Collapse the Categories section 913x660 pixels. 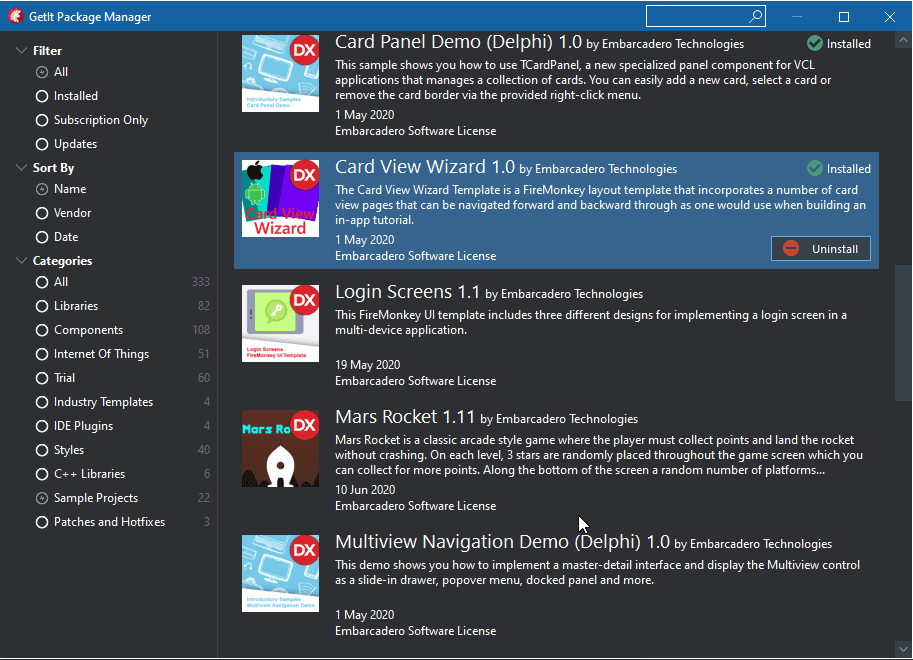[x=22, y=260]
